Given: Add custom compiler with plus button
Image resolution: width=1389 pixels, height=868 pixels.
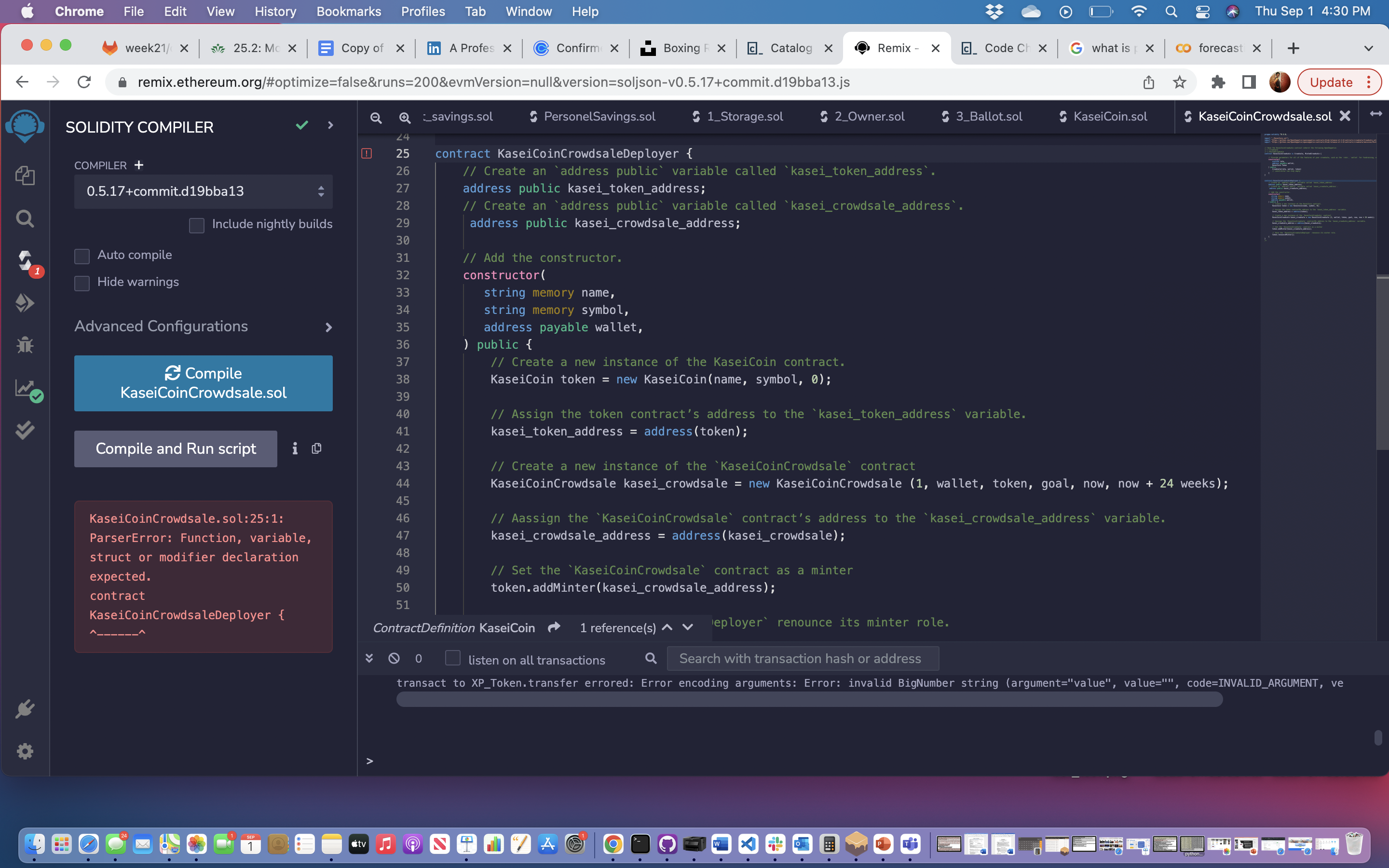Looking at the screenshot, I should pos(139,165).
